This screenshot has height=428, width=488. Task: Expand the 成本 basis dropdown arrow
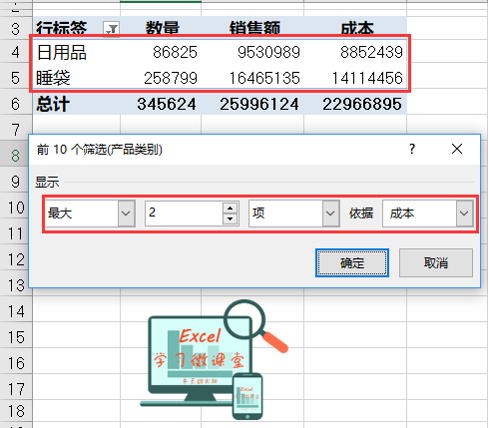click(x=464, y=213)
